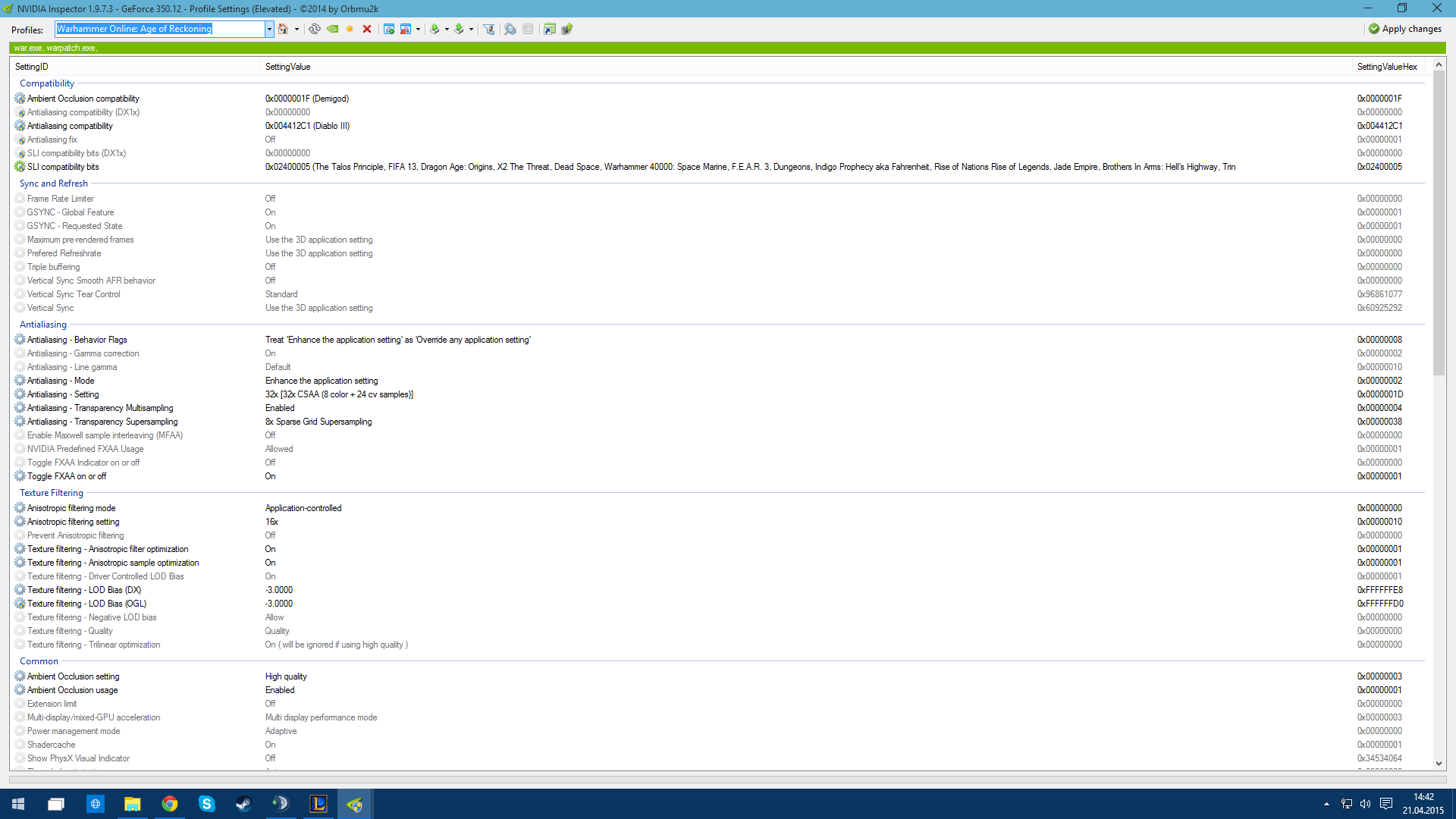Click gear icon of Antialiasing - Mode
The image size is (1456, 819).
(x=20, y=381)
